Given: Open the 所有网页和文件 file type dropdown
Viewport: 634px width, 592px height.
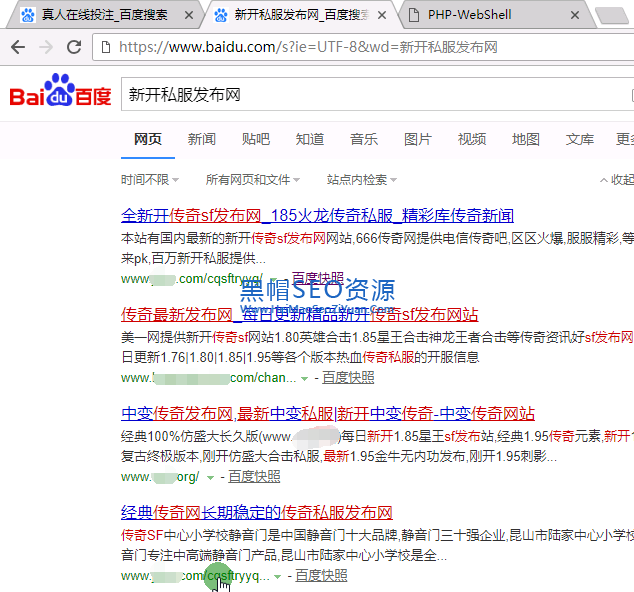Looking at the screenshot, I should point(252,180).
